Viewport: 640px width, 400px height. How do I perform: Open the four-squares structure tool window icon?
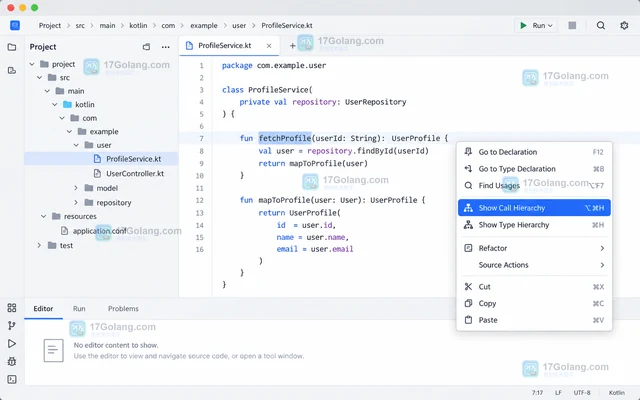pyautogui.click(x=12, y=308)
